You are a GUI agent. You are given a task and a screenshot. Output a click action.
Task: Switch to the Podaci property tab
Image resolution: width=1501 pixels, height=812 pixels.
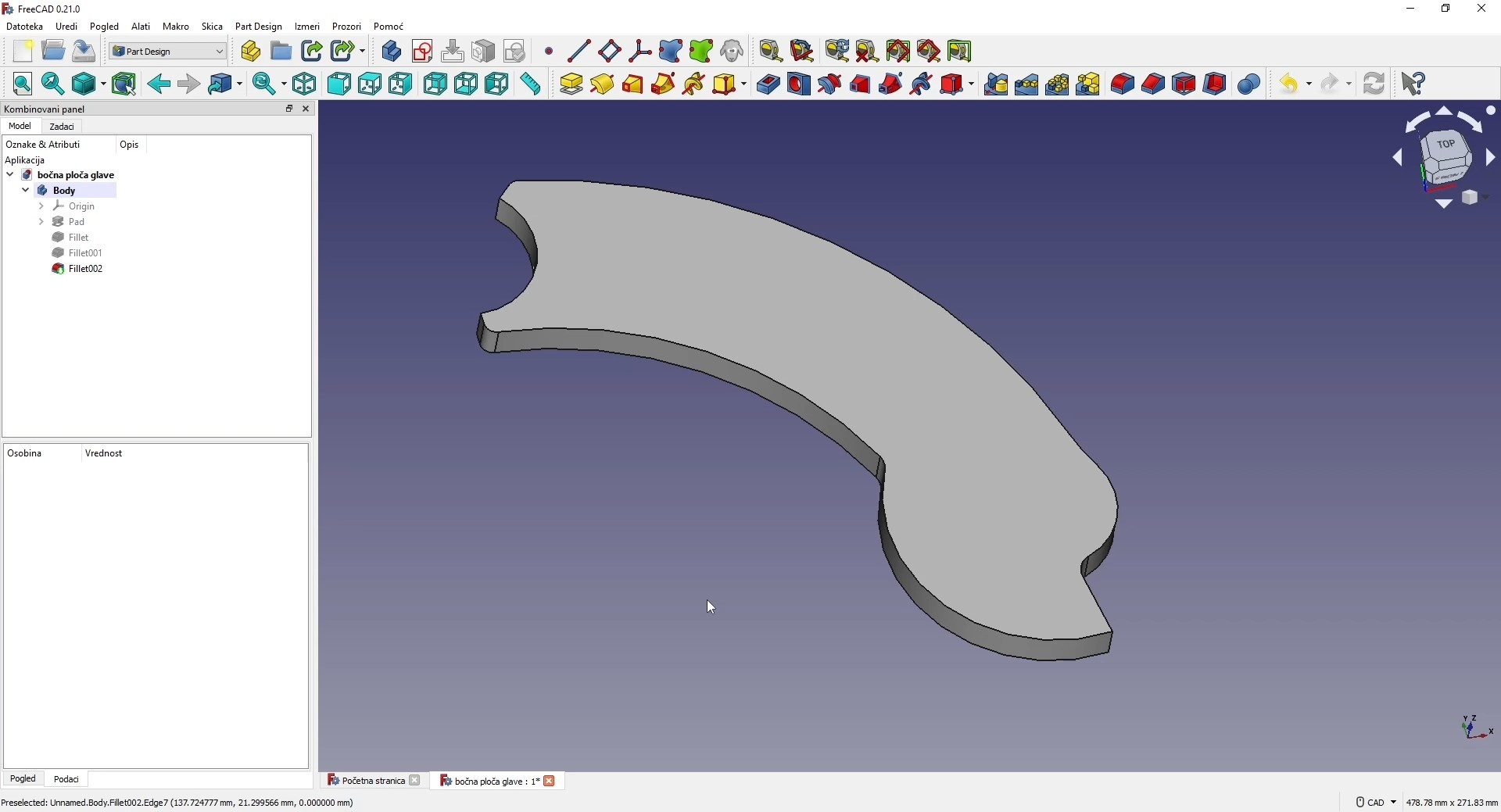66,780
